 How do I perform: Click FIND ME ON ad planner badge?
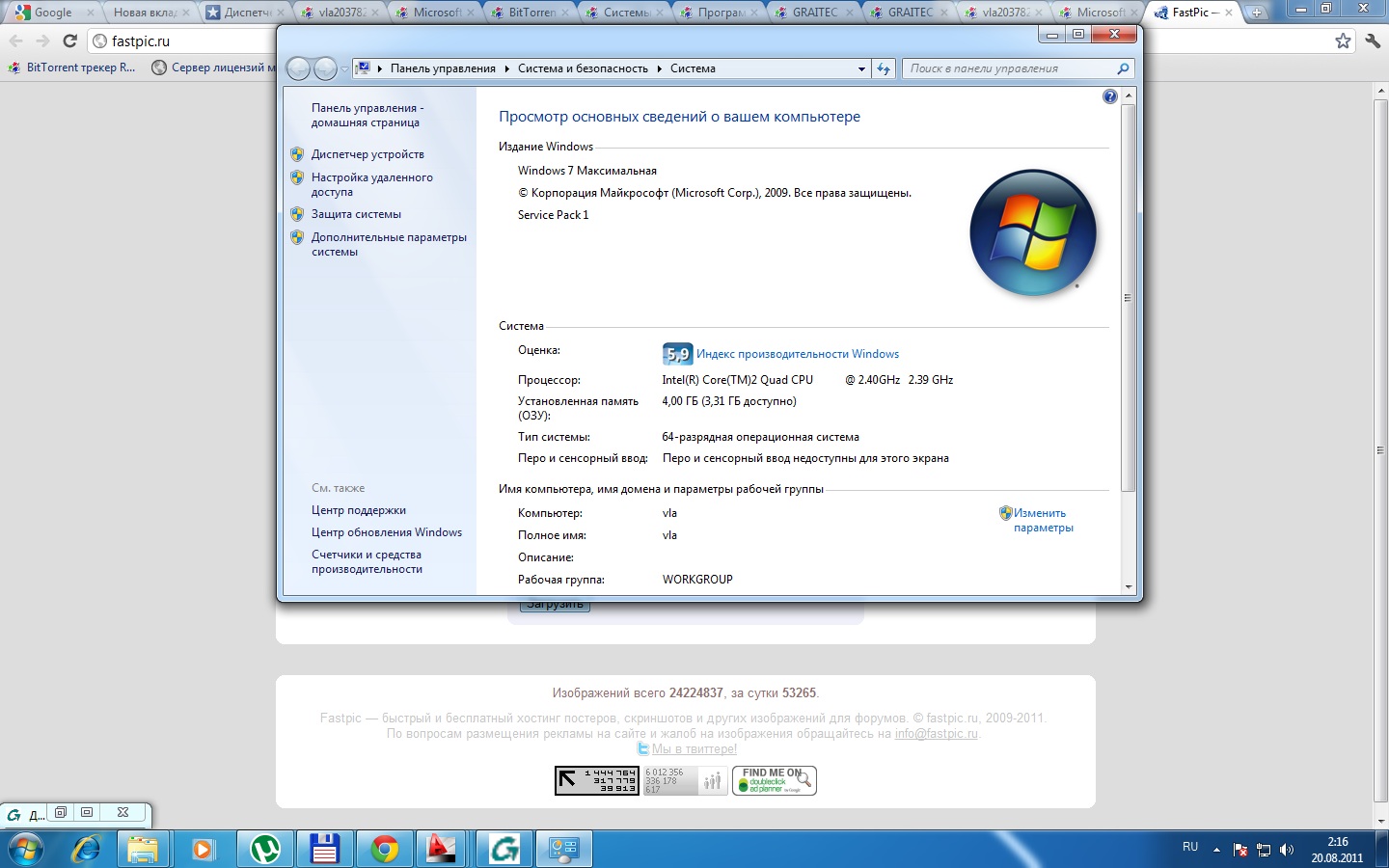[775, 780]
